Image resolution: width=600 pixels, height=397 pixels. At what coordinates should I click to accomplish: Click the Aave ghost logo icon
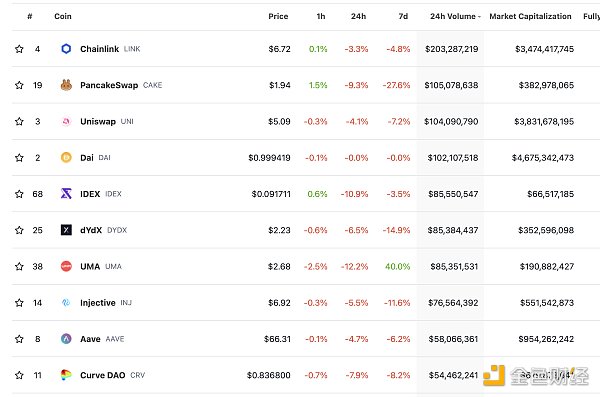pyautogui.click(x=66, y=338)
